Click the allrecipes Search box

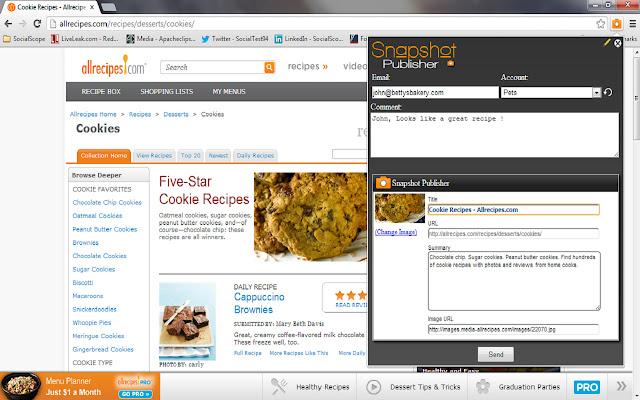213,67
